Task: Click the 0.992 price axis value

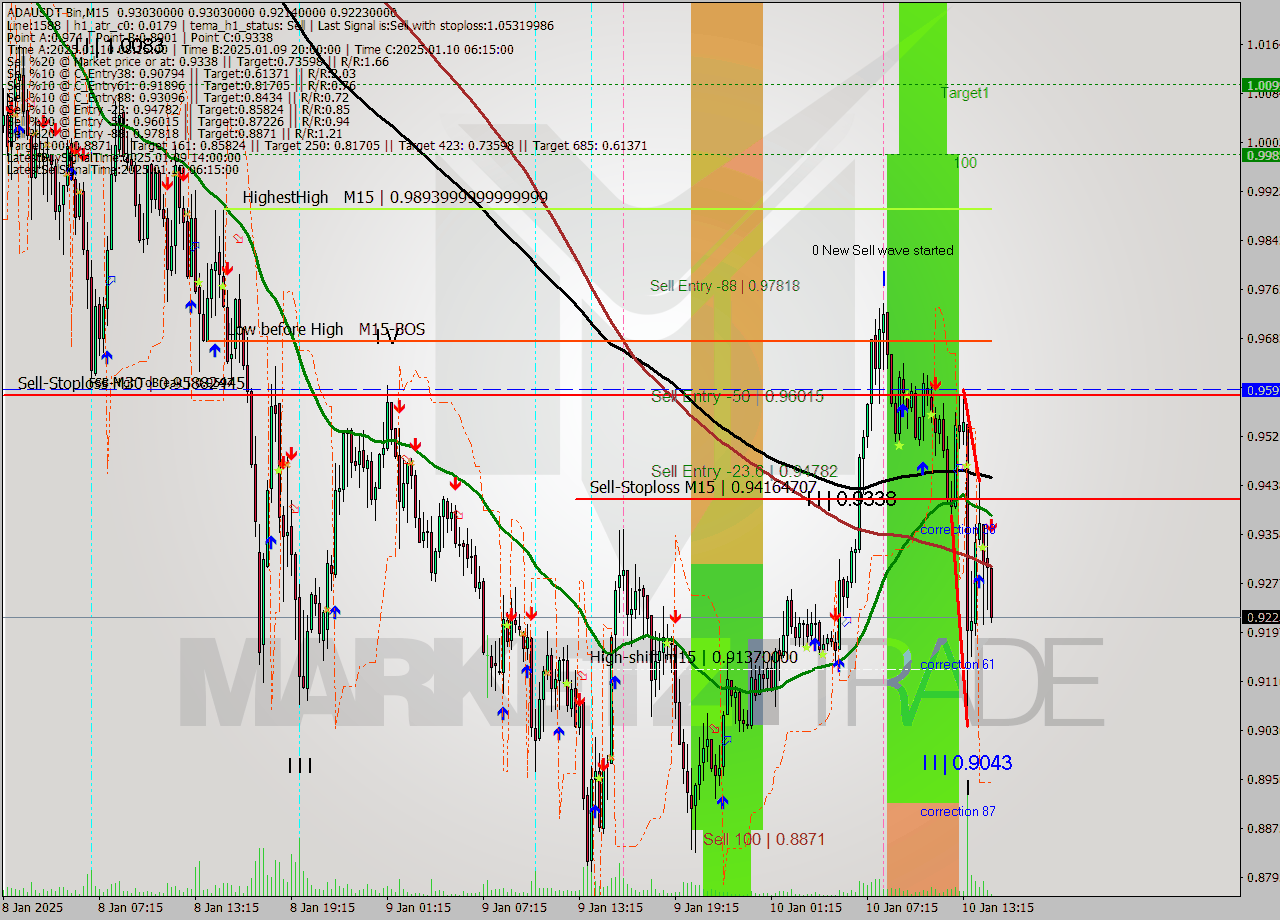Action: (x=1263, y=191)
